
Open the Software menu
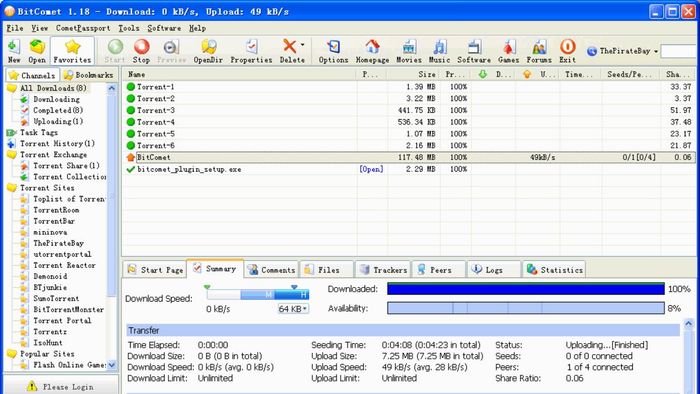click(x=164, y=28)
